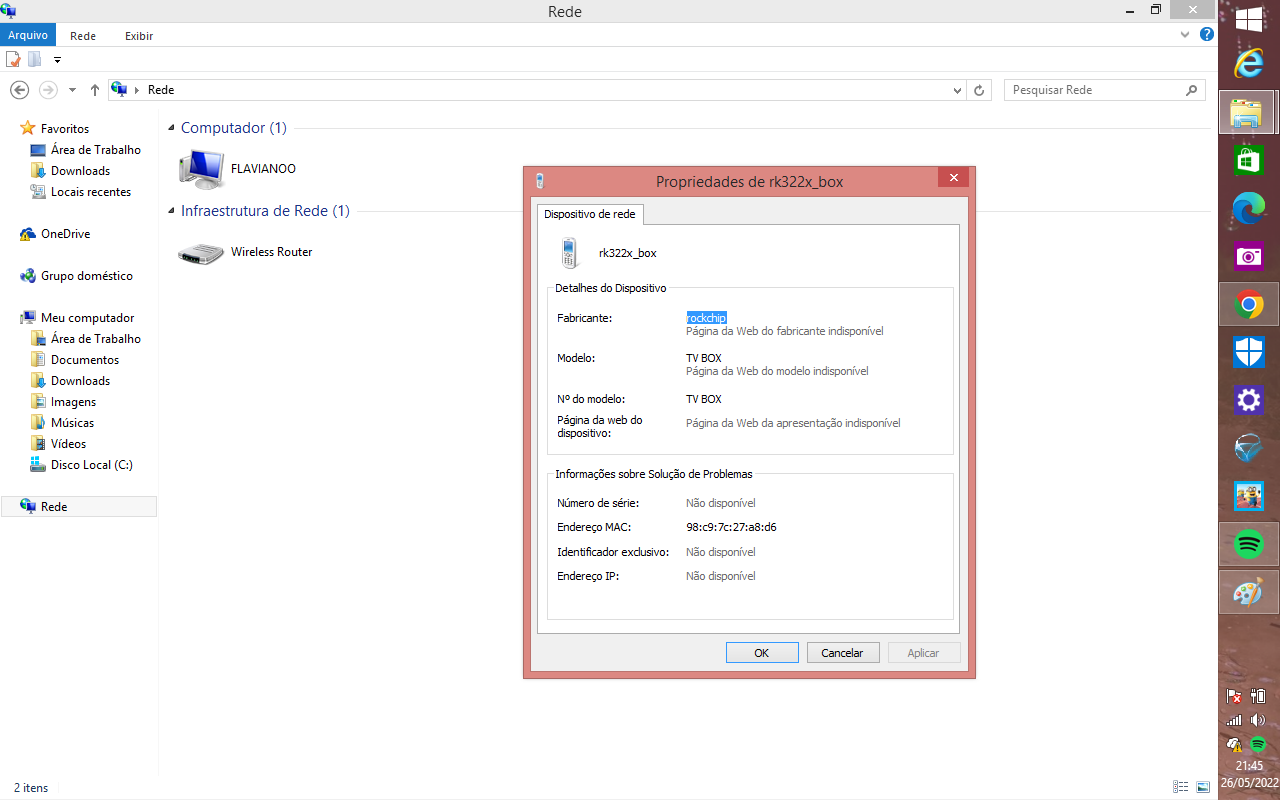
Task: Open recent locations dropdown arrow
Action: (x=72, y=90)
